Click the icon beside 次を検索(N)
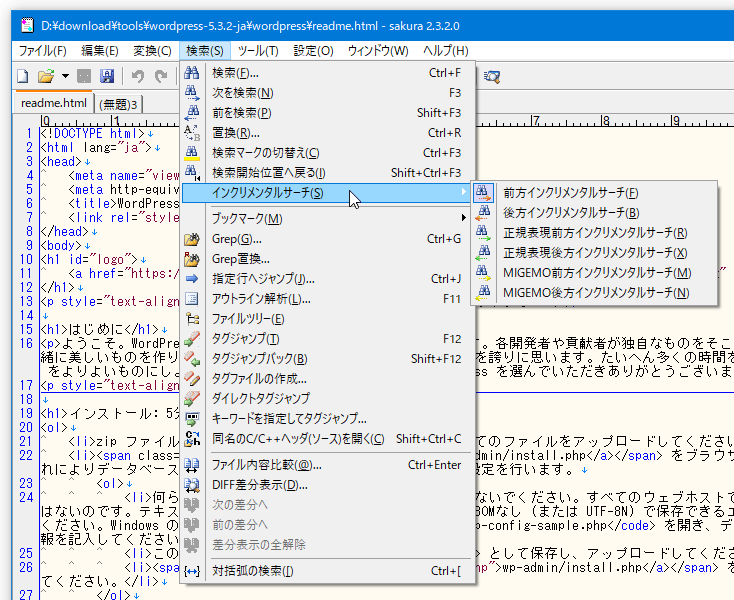 pyautogui.click(x=191, y=93)
